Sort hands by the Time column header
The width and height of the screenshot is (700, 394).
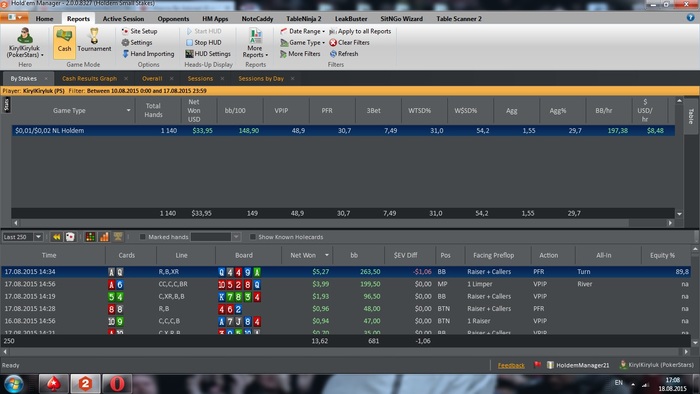pyautogui.click(x=49, y=255)
